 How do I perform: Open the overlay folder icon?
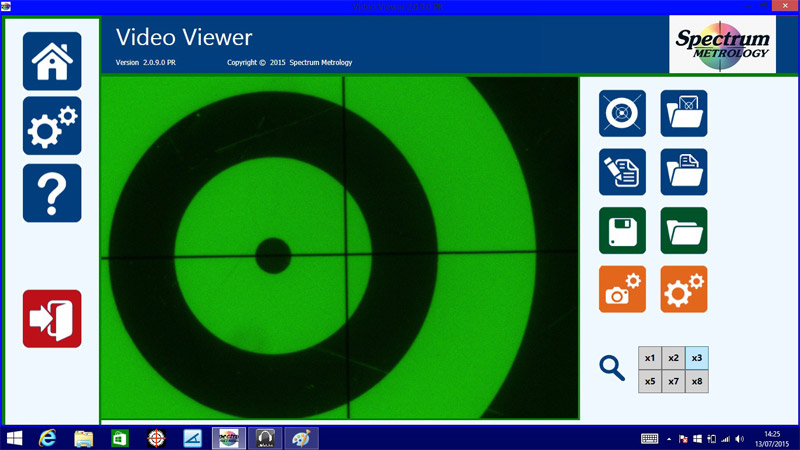684,113
